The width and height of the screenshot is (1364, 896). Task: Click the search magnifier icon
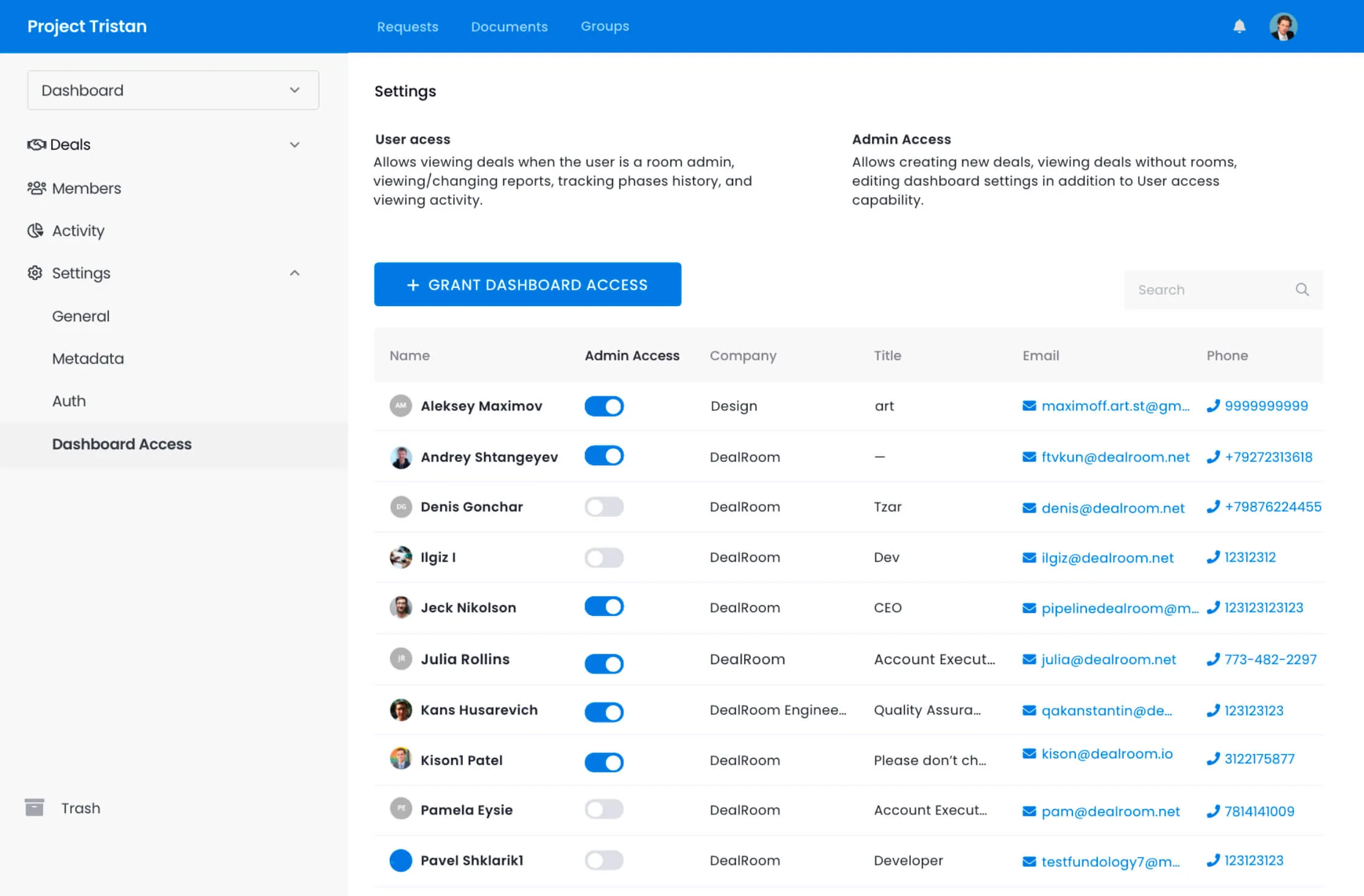pos(1302,290)
